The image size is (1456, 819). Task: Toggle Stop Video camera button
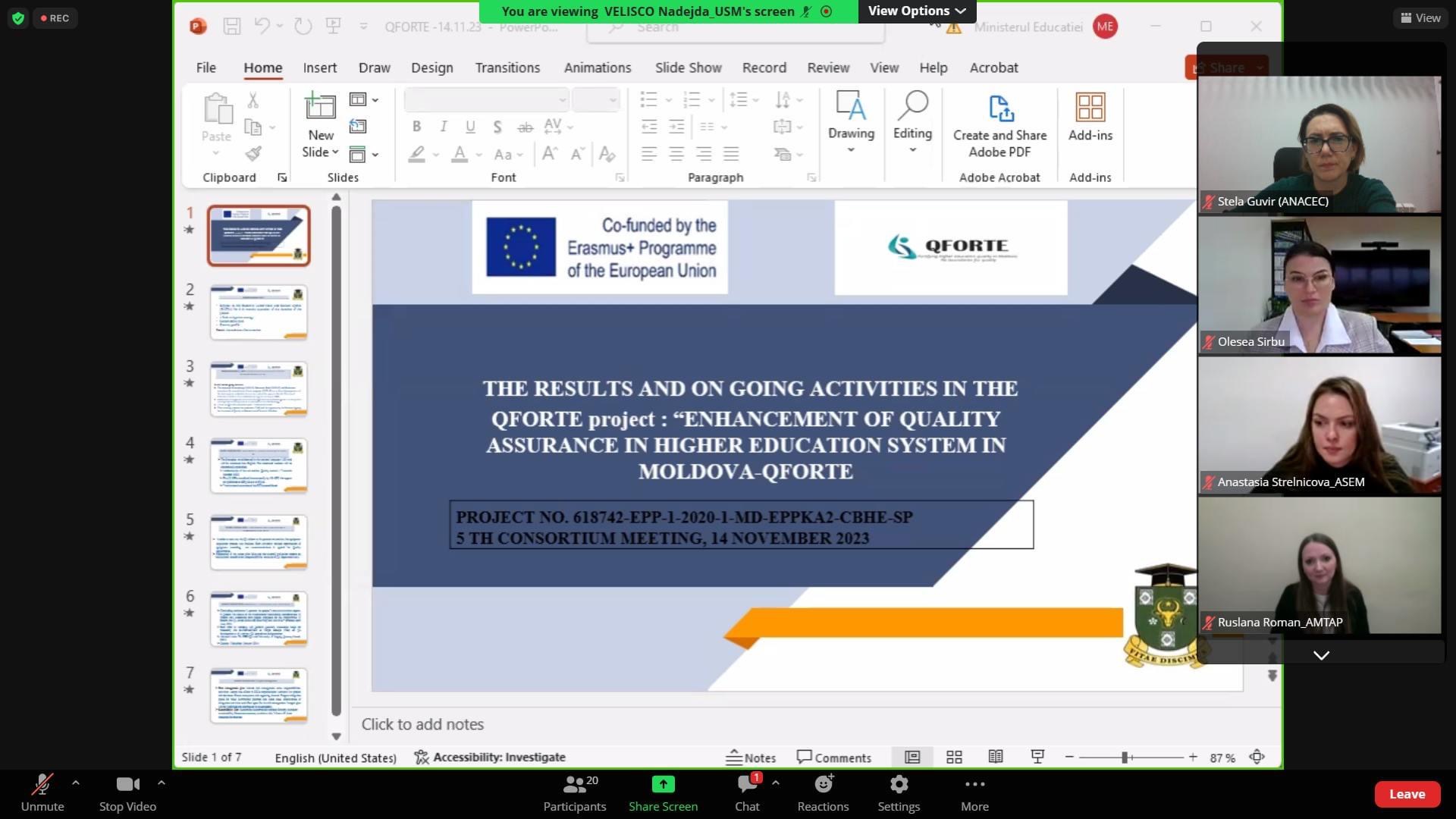(127, 784)
